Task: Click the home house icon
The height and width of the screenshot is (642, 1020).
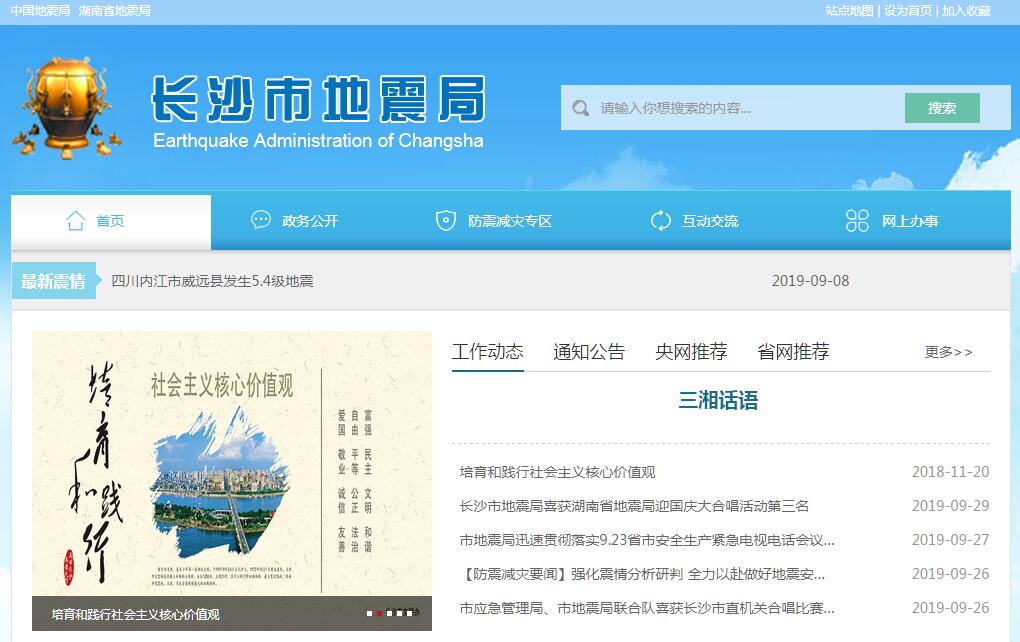Action: [75, 221]
